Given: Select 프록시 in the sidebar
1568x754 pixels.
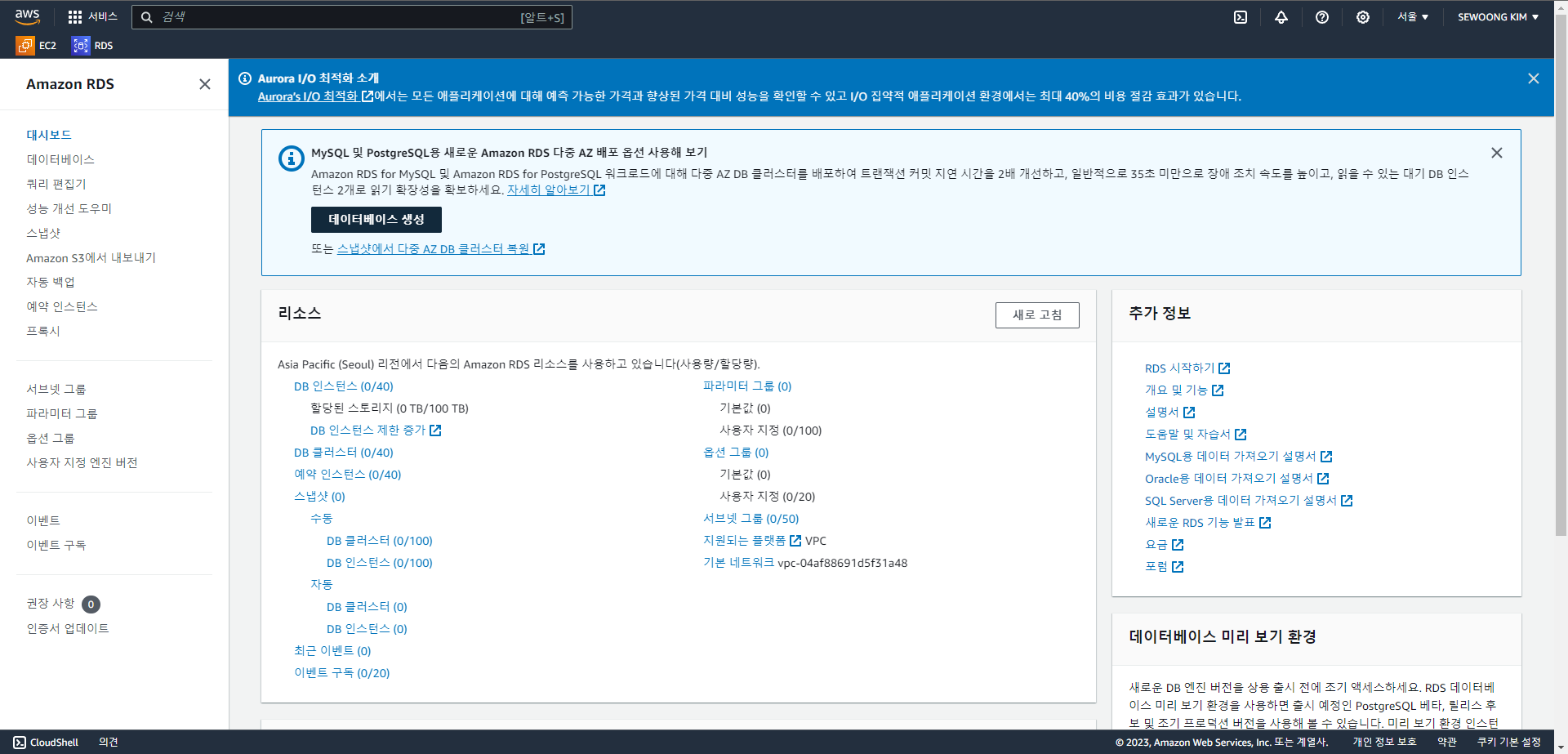Looking at the screenshot, I should [43, 331].
